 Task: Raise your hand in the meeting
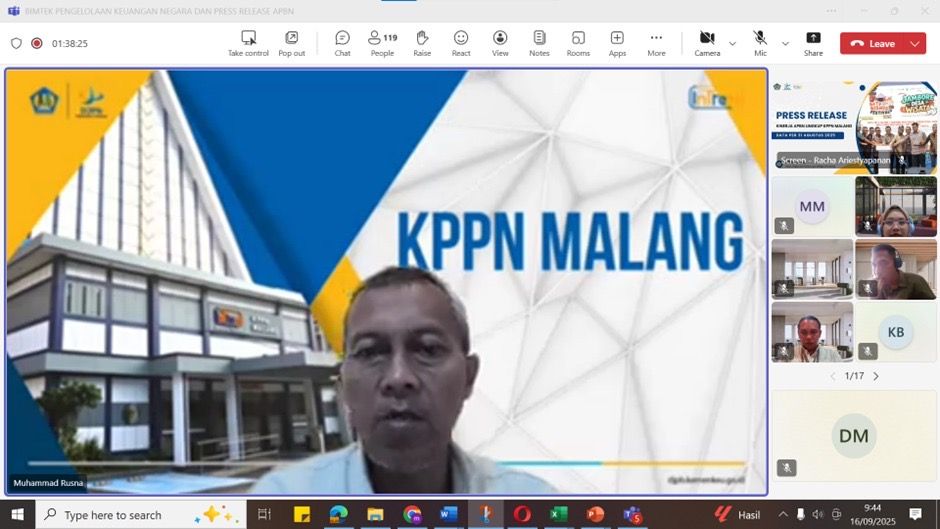point(422,44)
